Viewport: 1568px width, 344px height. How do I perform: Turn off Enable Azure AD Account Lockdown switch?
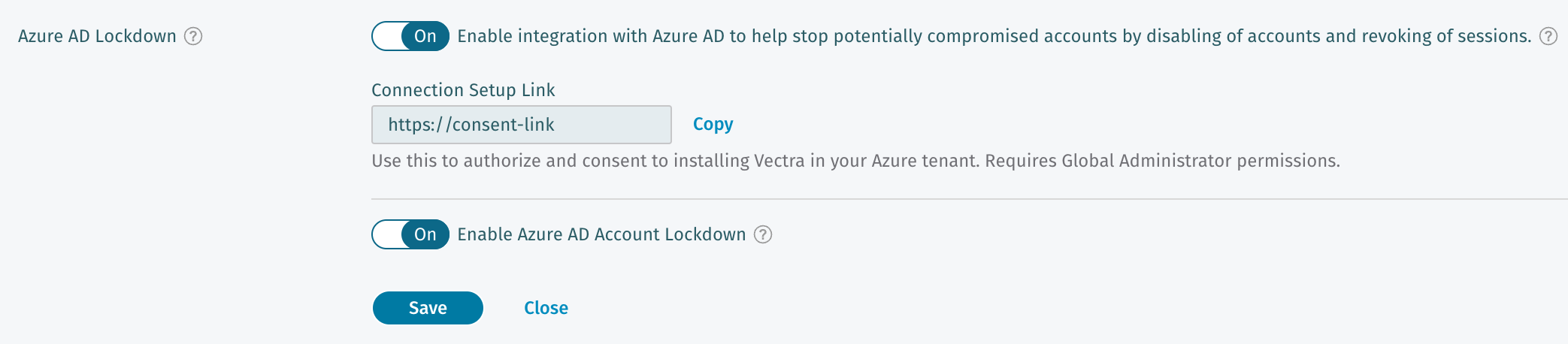click(410, 234)
